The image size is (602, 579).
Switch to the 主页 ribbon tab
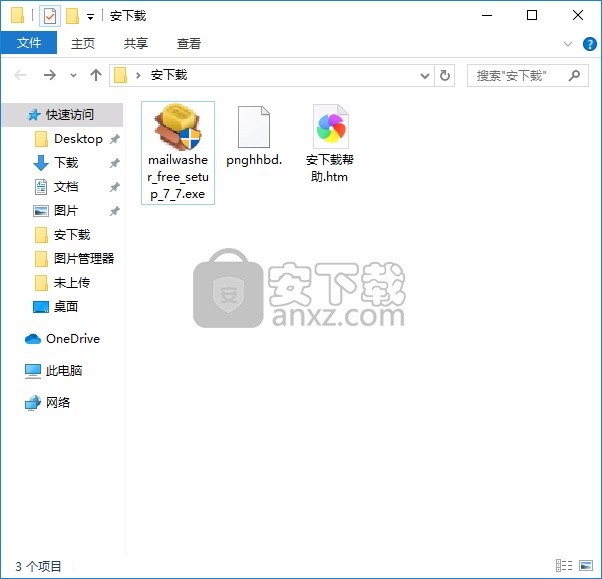pyautogui.click(x=83, y=43)
